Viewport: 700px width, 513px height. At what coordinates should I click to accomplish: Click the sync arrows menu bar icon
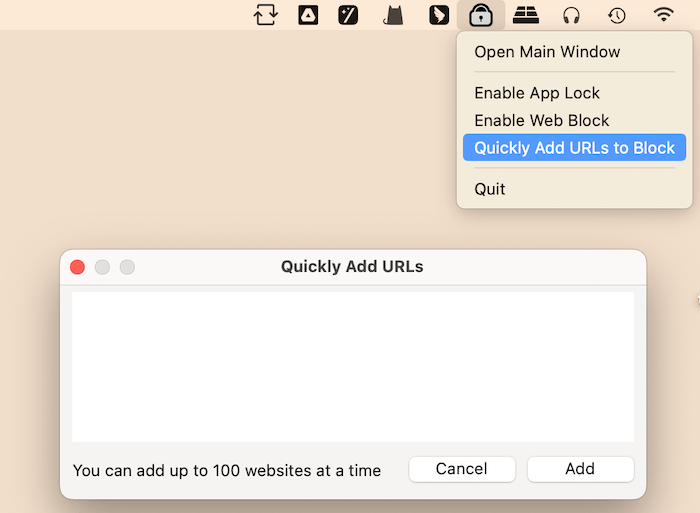265,15
